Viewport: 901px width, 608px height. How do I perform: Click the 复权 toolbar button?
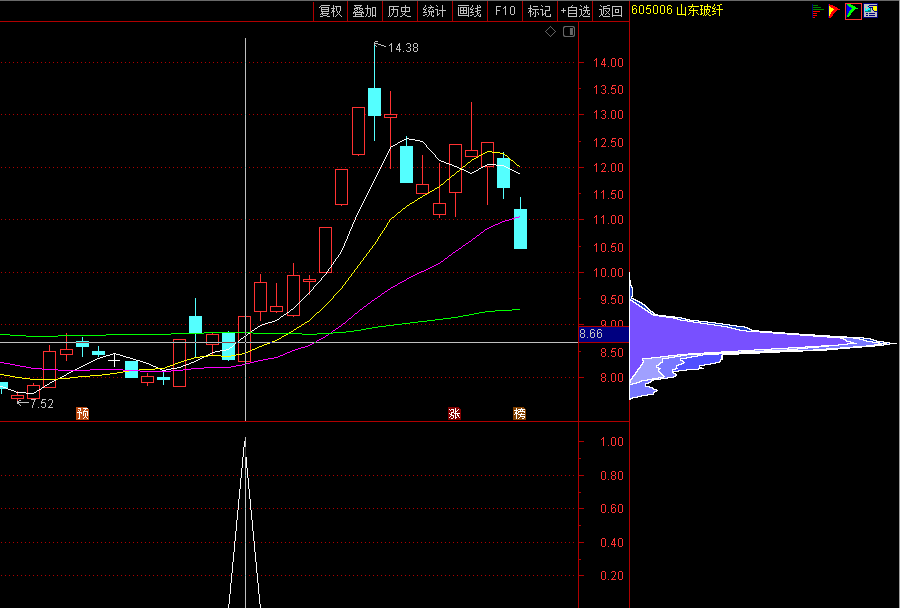pos(330,11)
